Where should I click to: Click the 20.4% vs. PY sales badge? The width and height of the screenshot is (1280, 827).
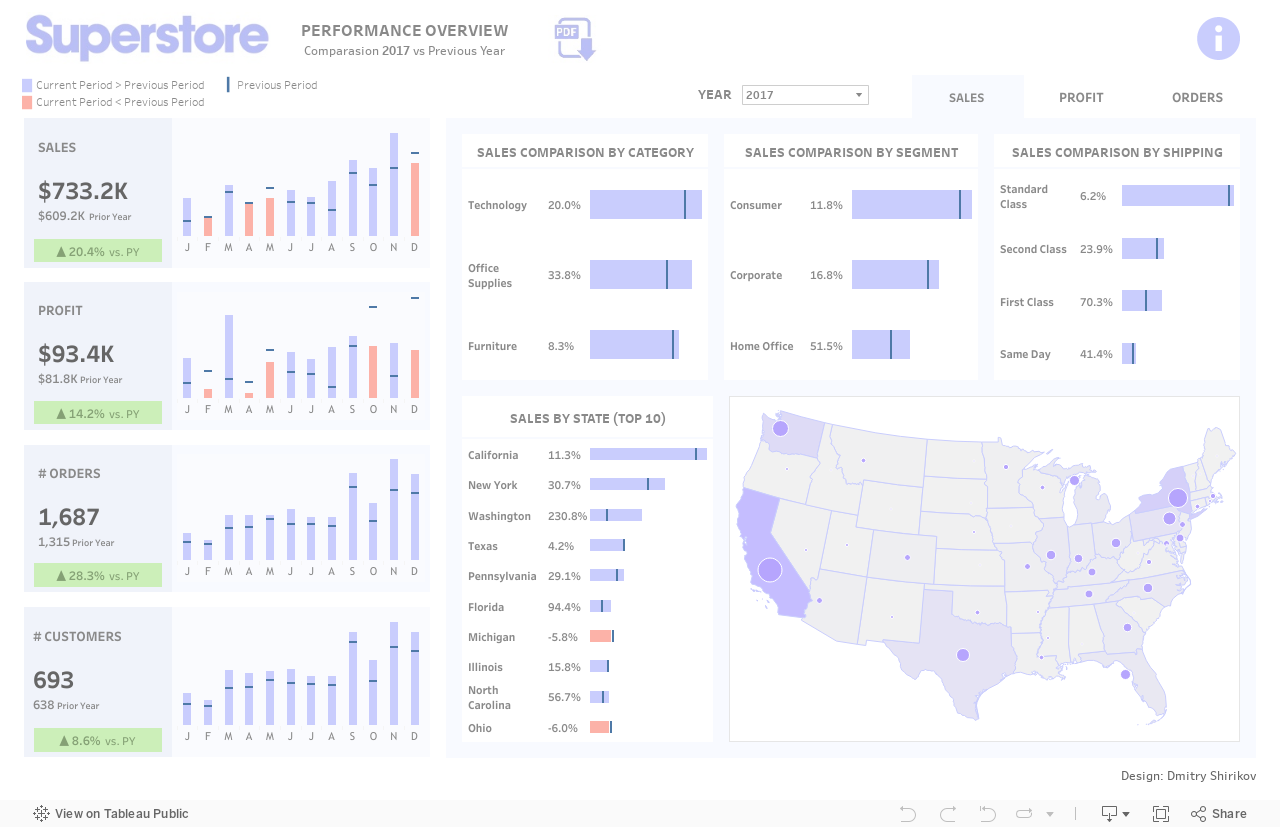98,251
